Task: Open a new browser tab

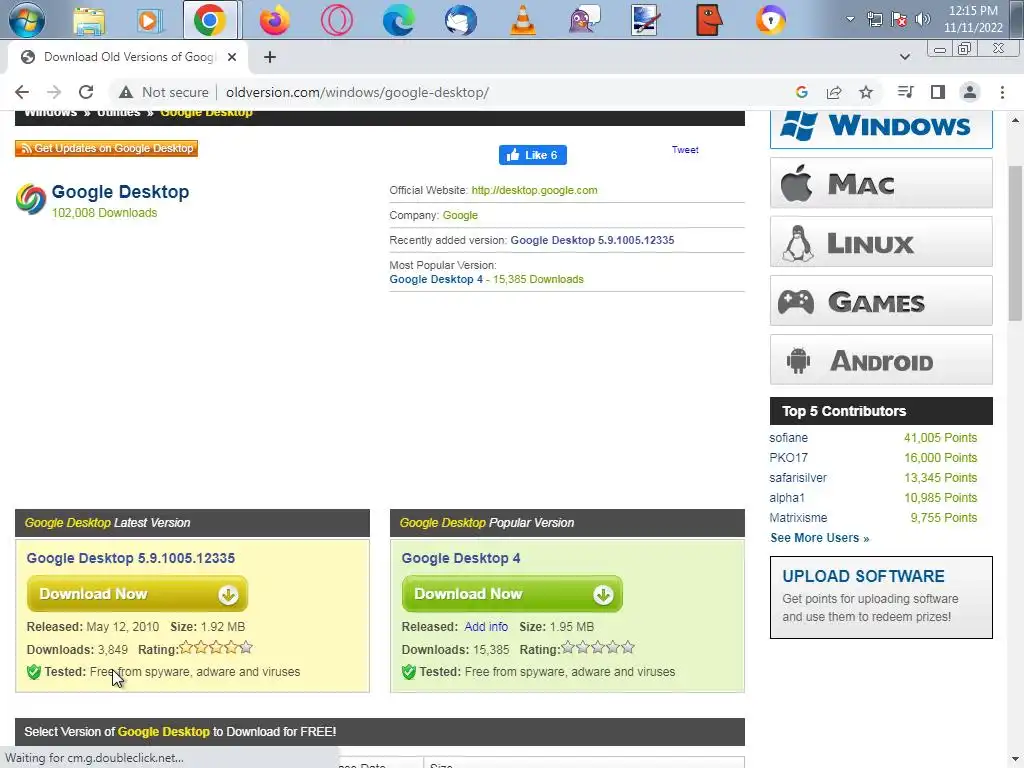Action: click(270, 57)
